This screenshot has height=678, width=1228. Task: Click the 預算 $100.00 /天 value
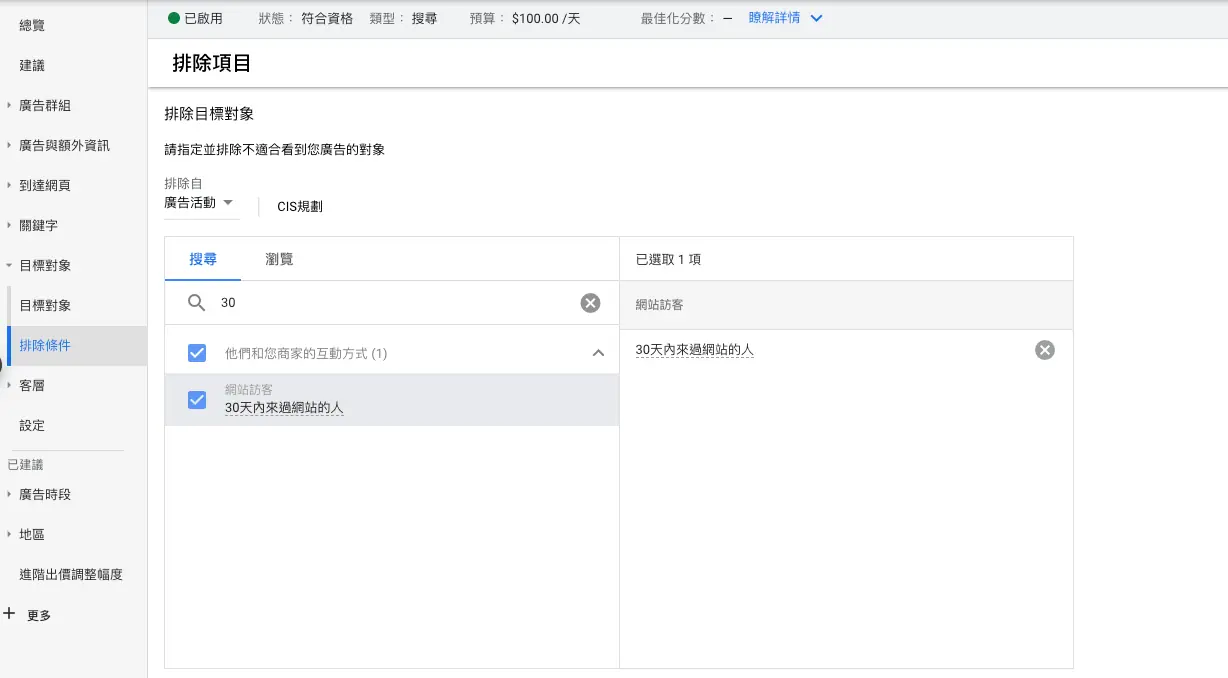(x=546, y=18)
